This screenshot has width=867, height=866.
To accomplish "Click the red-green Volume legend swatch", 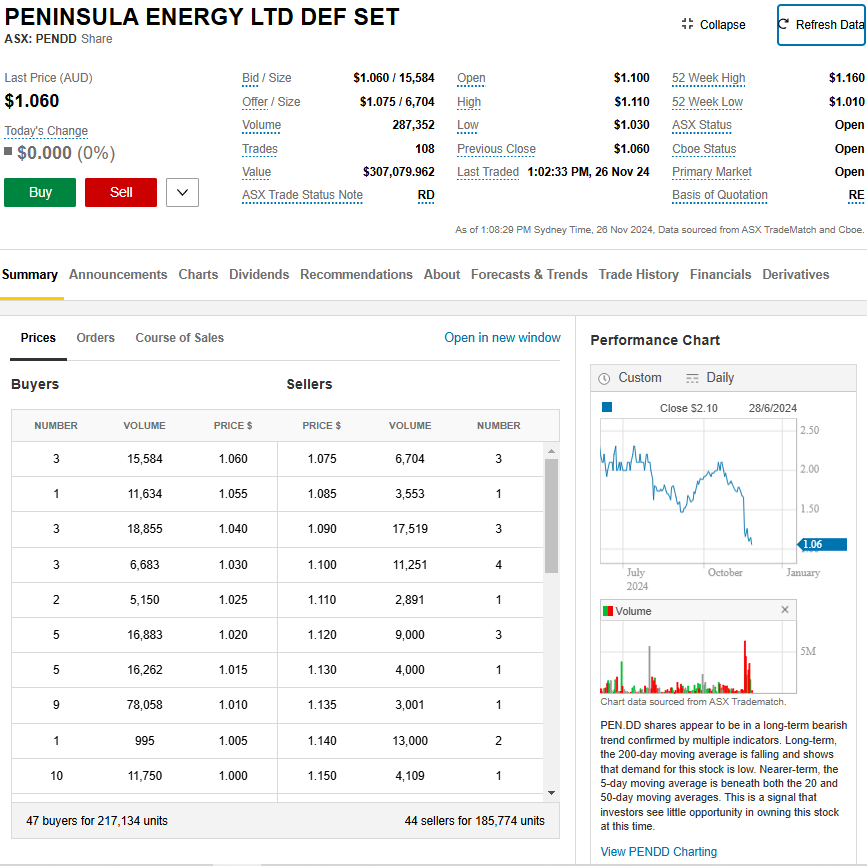I will 608,611.
